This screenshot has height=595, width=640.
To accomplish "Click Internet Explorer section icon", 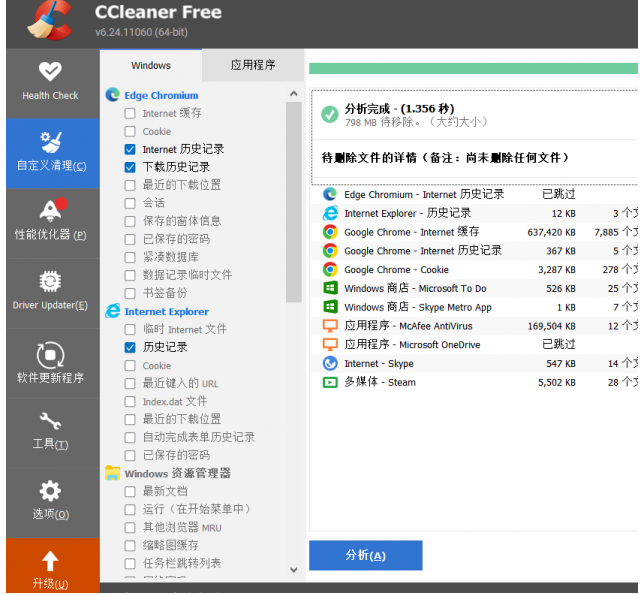I will (112, 311).
